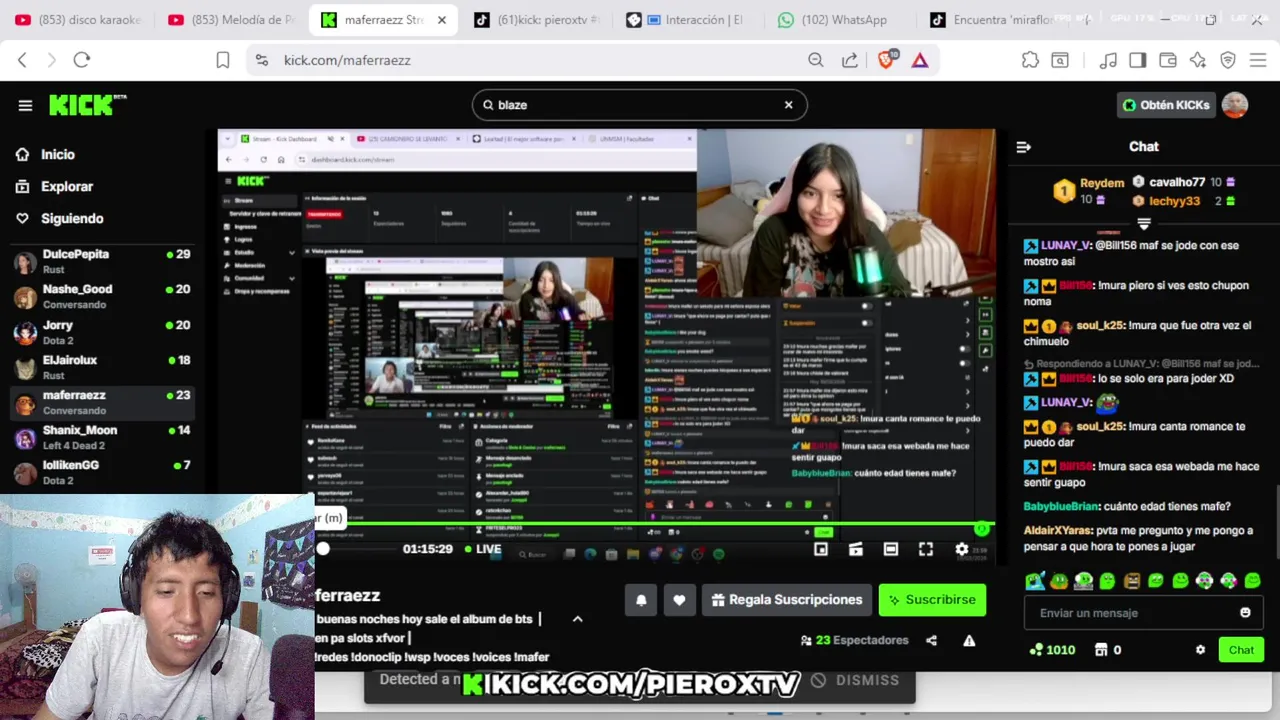
Task: Open lollikenGG's channel in sidebar
Action: coord(101,472)
